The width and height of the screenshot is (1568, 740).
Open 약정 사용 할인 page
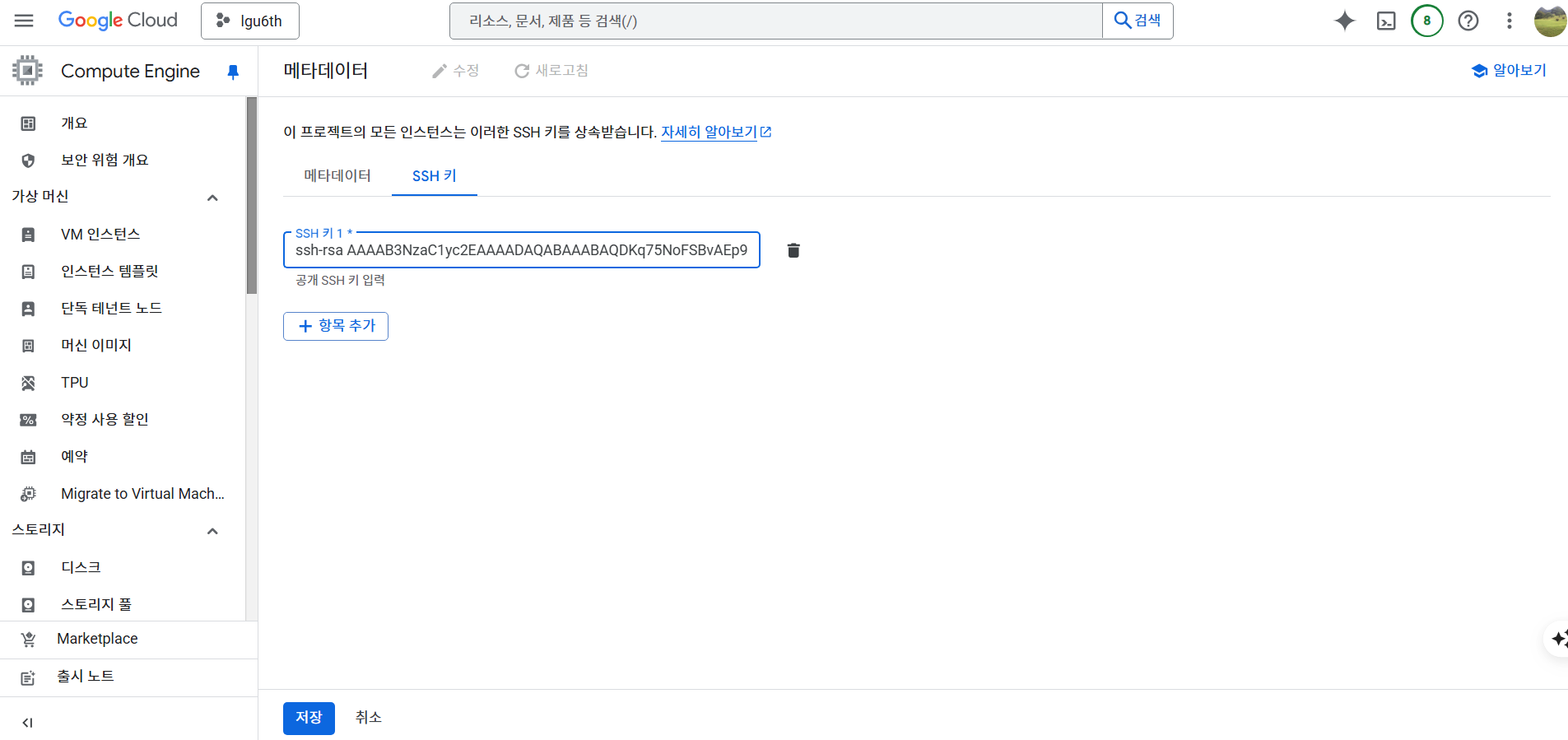[123, 420]
